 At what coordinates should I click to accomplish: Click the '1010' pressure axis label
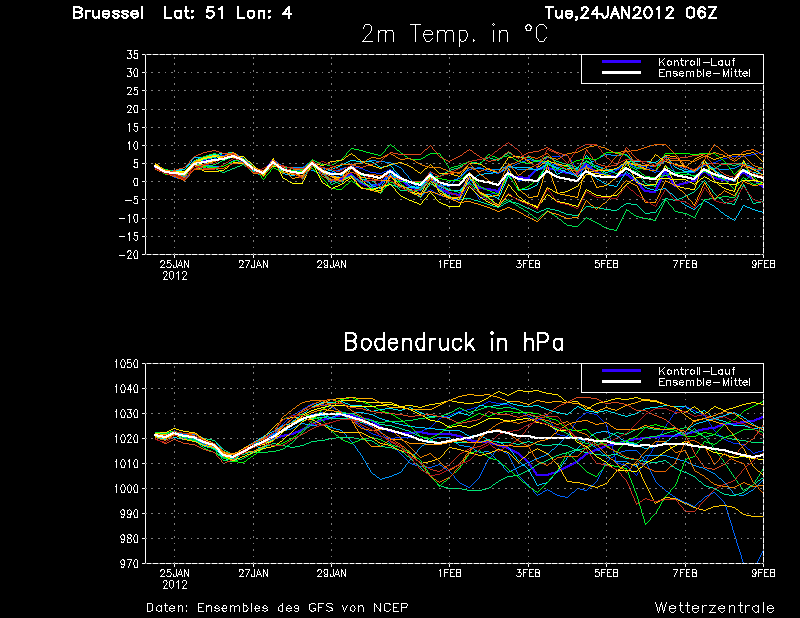(127, 464)
